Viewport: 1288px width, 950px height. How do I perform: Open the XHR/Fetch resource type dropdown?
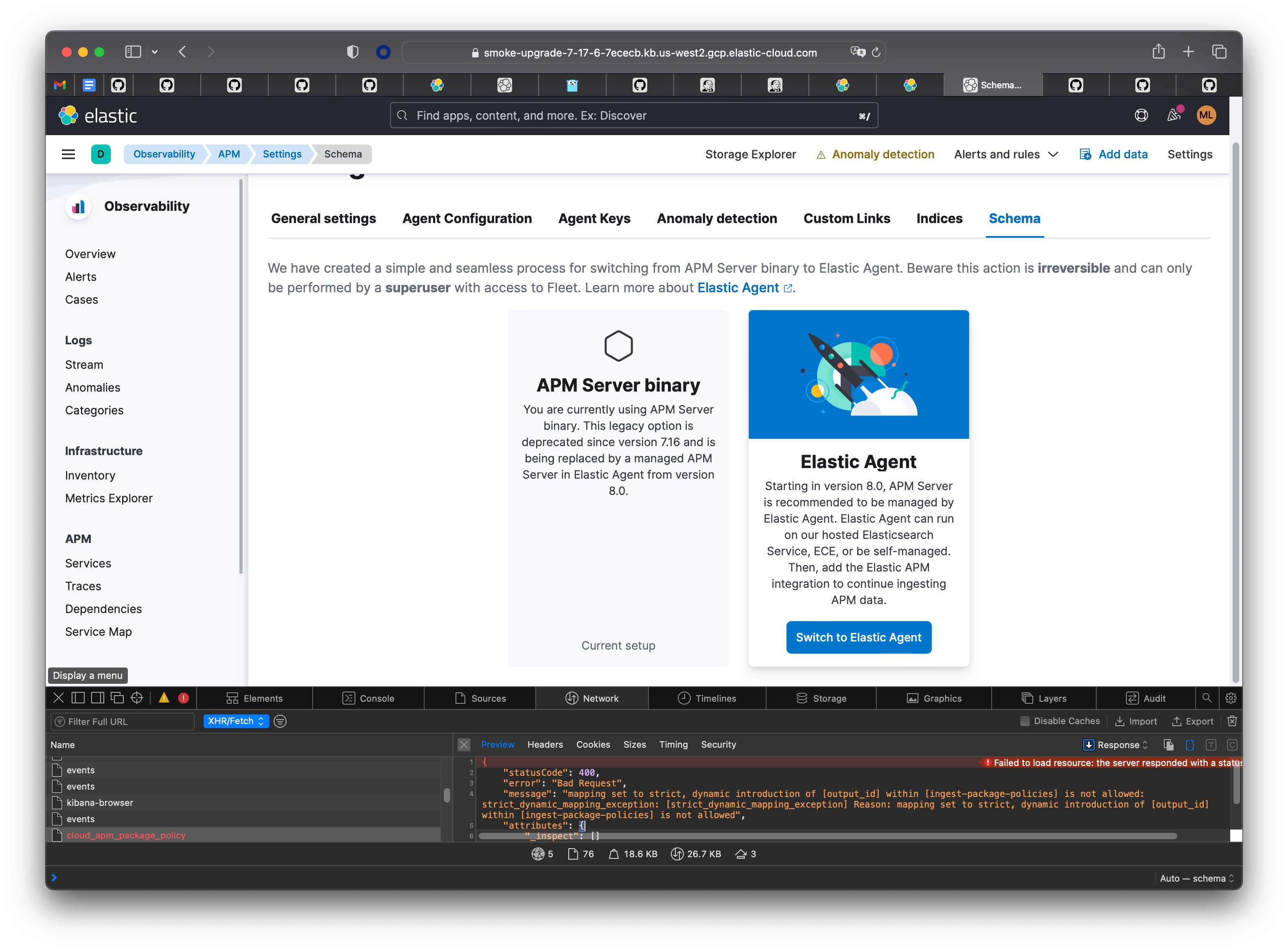[237, 721]
